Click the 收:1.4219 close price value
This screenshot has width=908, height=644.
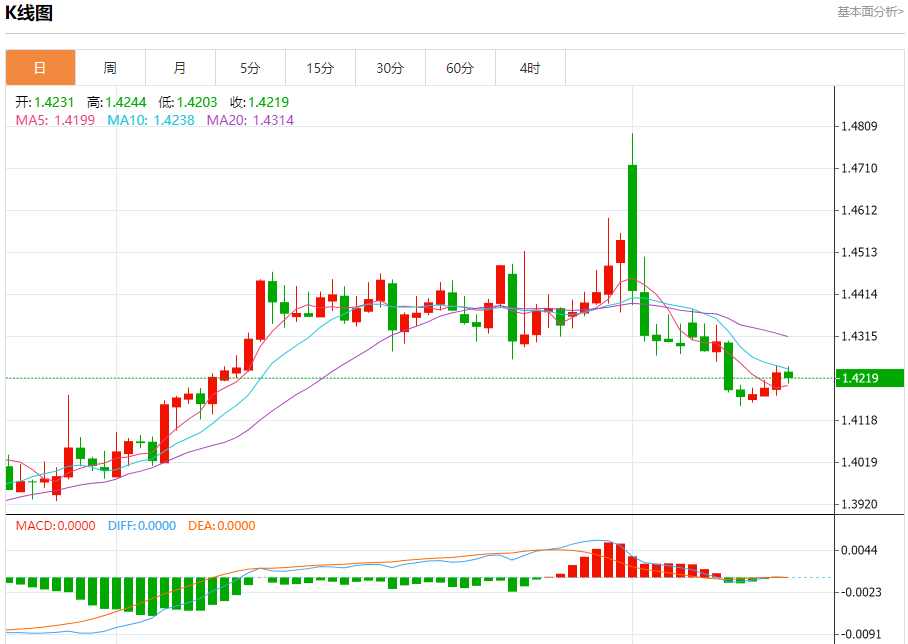pyautogui.click(x=259, y=102)
